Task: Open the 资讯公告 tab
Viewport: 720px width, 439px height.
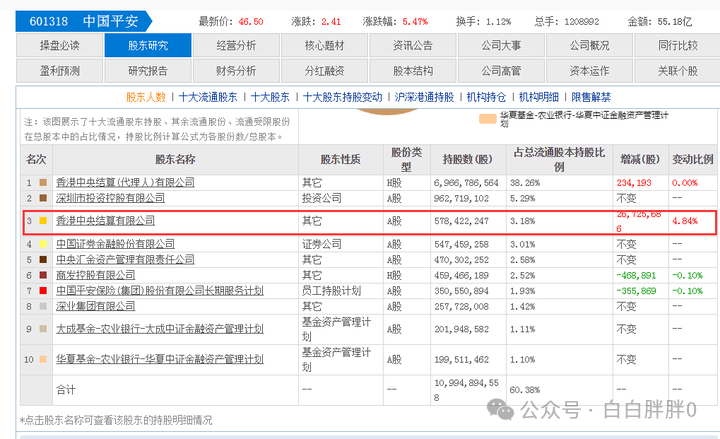Action: click(412, 45)
